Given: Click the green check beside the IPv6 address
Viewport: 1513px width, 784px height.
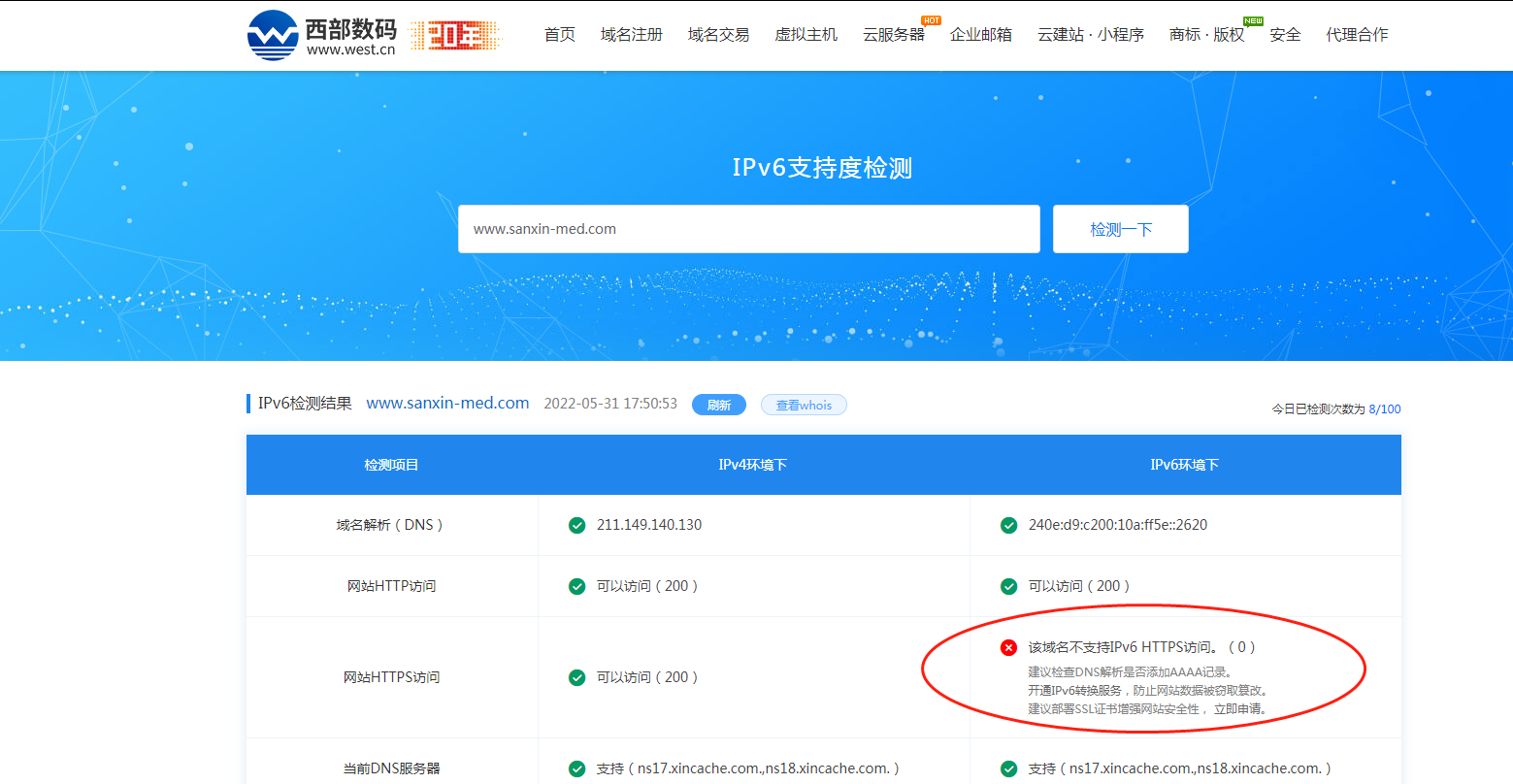Looking at the screenshot, I should click(x=1007, y=524).
